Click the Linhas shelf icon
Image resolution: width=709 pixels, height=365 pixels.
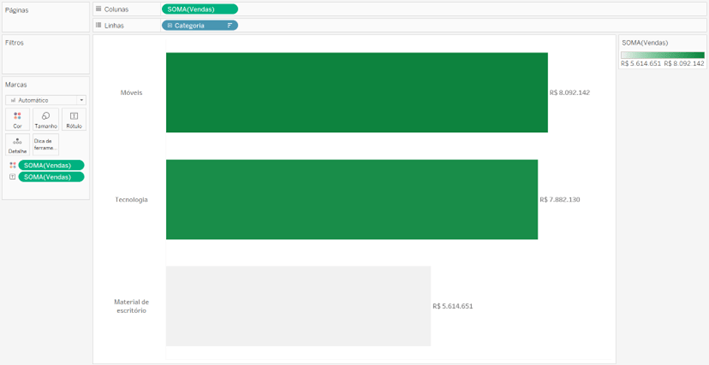tap(98, 25)
